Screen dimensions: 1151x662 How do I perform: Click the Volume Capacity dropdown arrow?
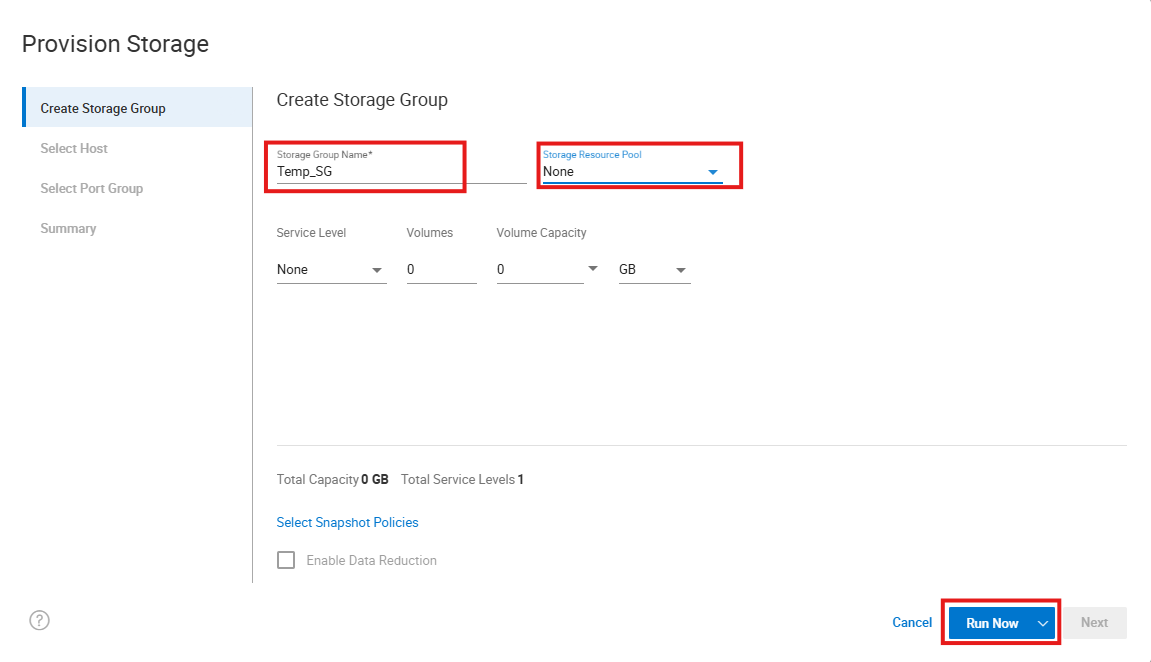[593, 269]
